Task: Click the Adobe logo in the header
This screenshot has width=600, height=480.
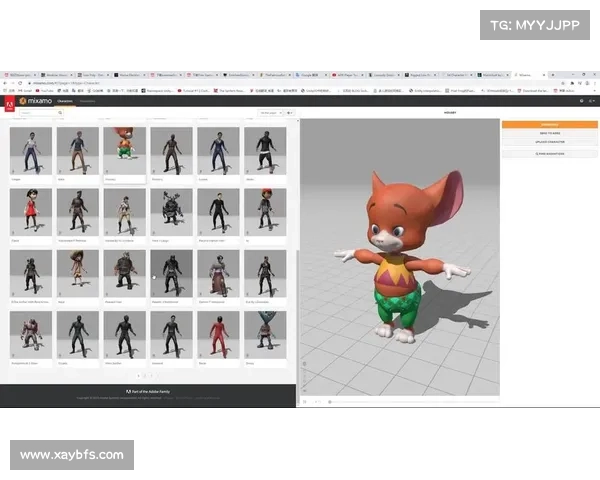Action: tap(9, 101)
